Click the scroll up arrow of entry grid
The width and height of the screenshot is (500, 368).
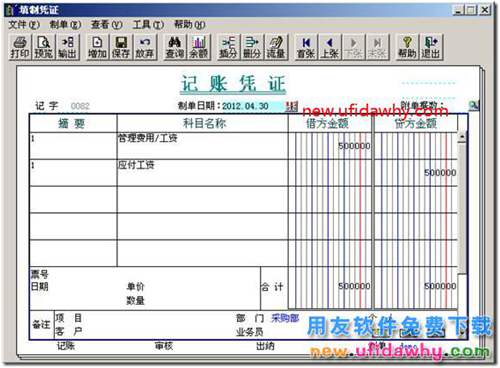462,137
